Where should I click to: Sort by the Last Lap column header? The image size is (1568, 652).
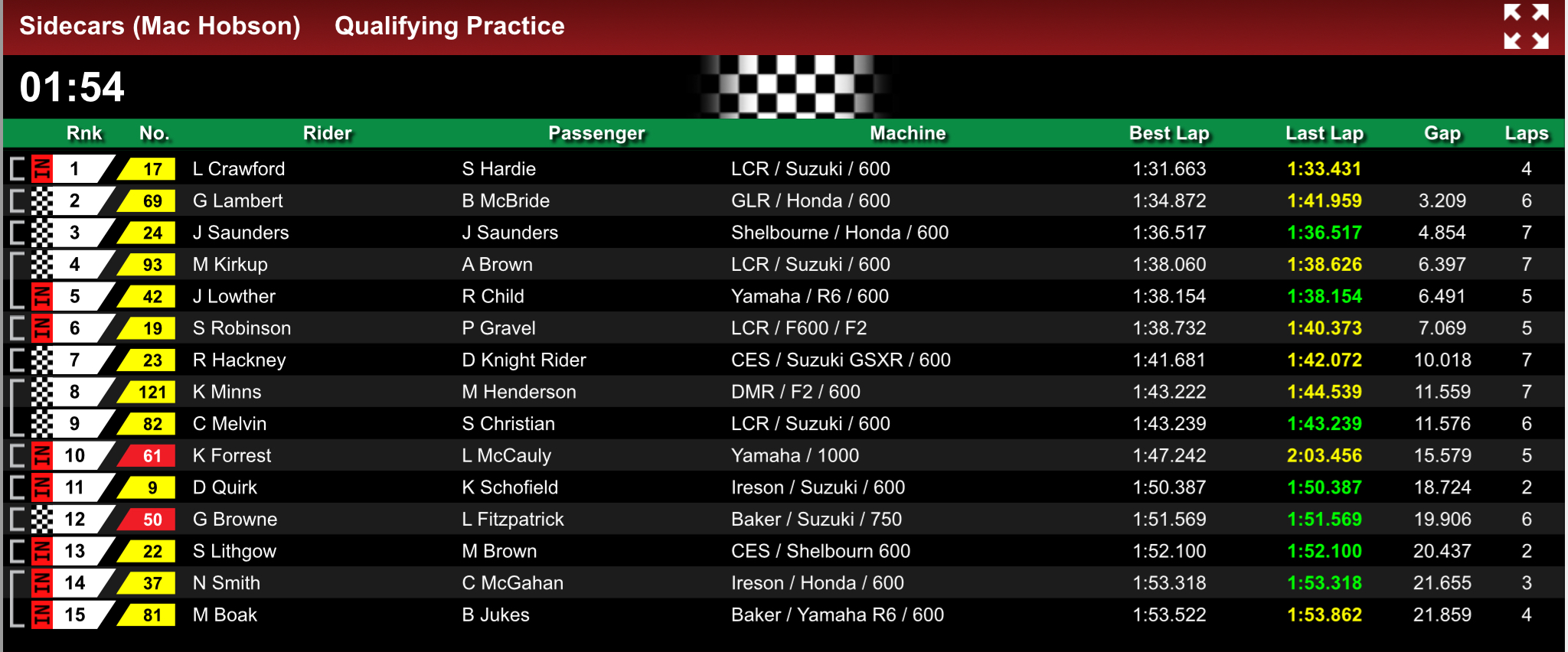click(1325, 133)
